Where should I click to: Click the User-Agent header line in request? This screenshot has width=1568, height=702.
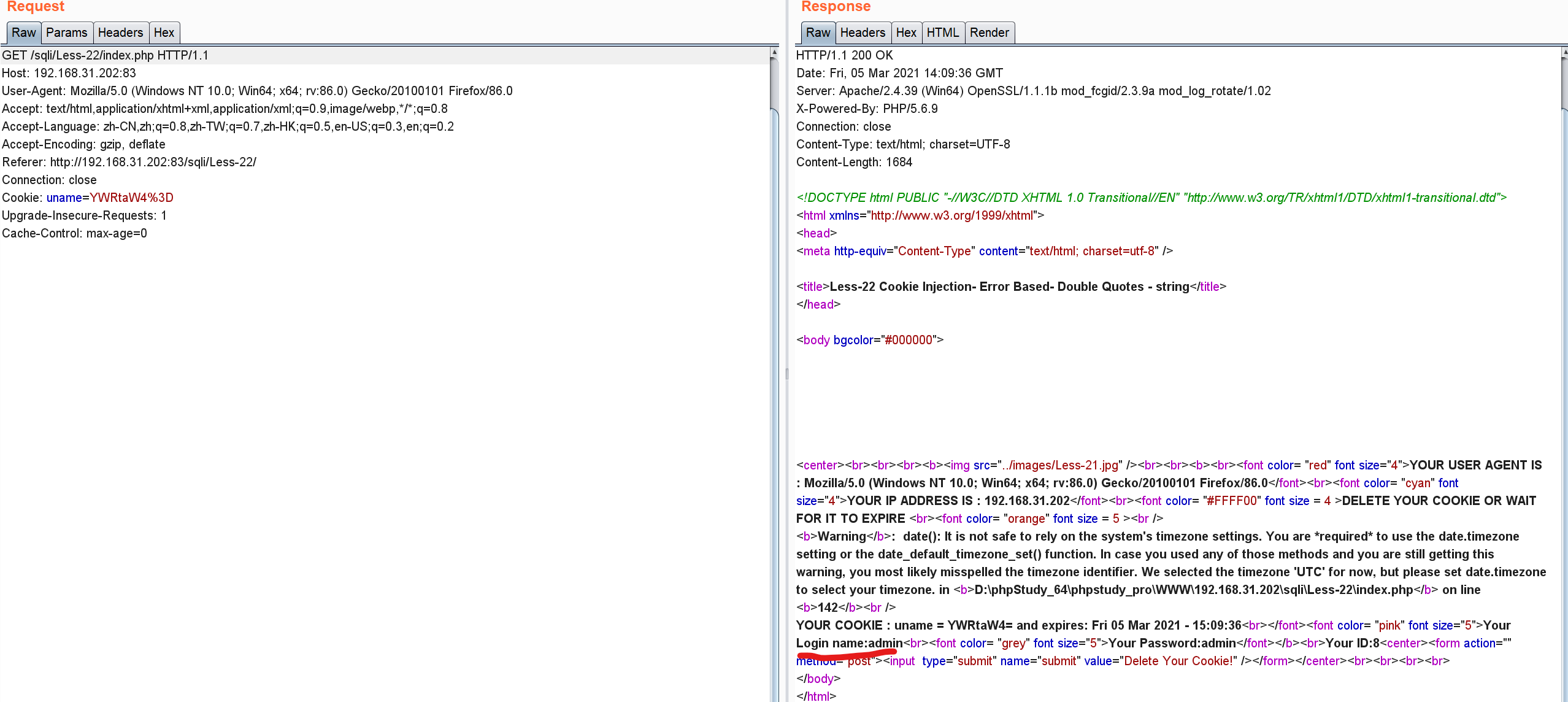[x=257, y=91]
